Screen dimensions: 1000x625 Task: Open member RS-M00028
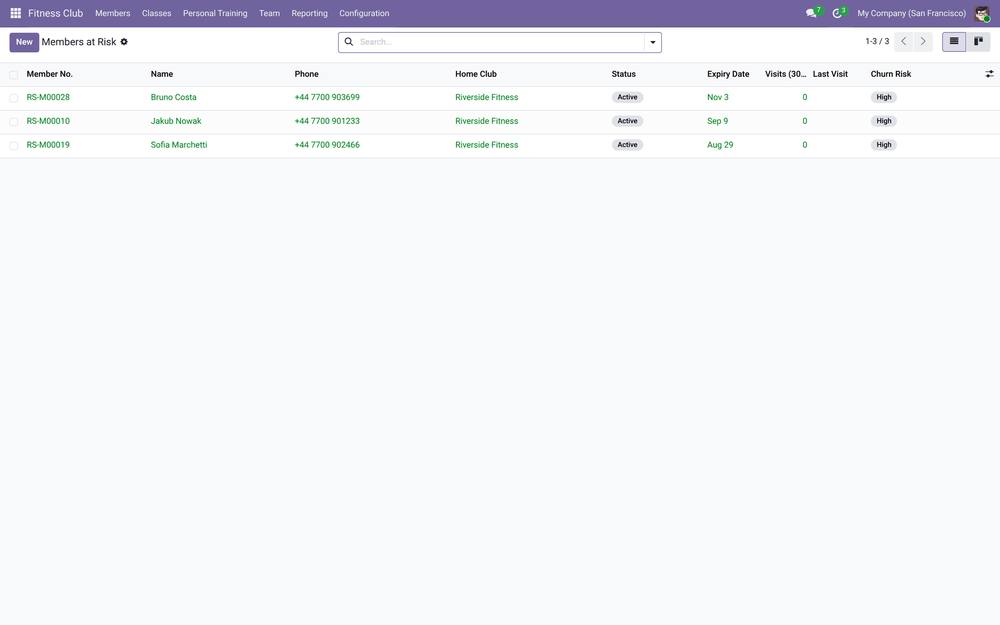[x=48, y=98]
